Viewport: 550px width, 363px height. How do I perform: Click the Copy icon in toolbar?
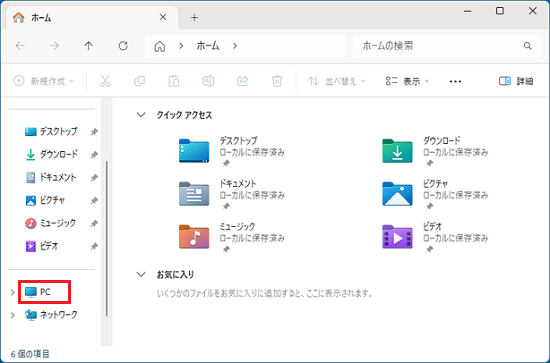click(139, 81)
